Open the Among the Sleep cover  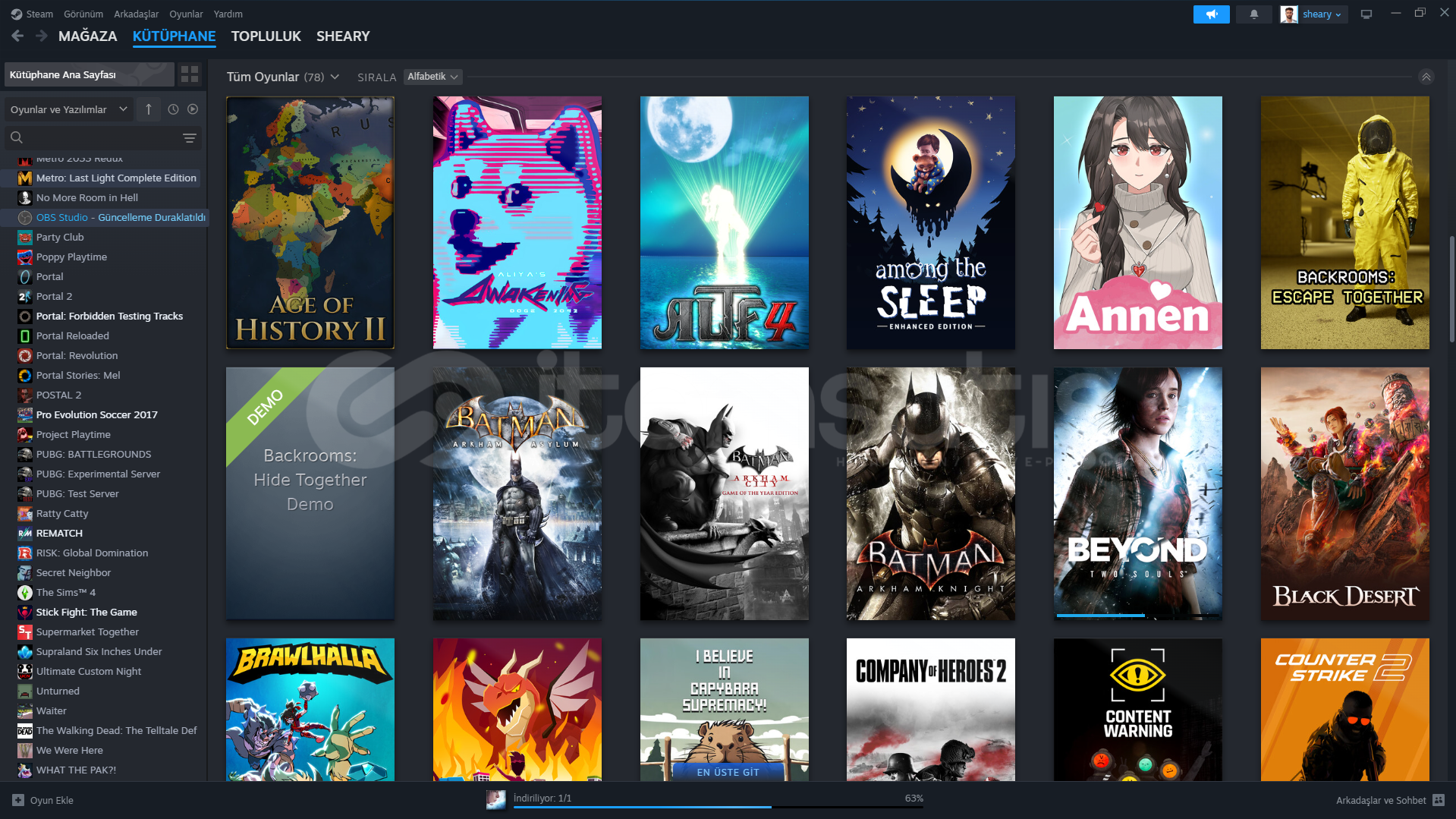(931, 222)
